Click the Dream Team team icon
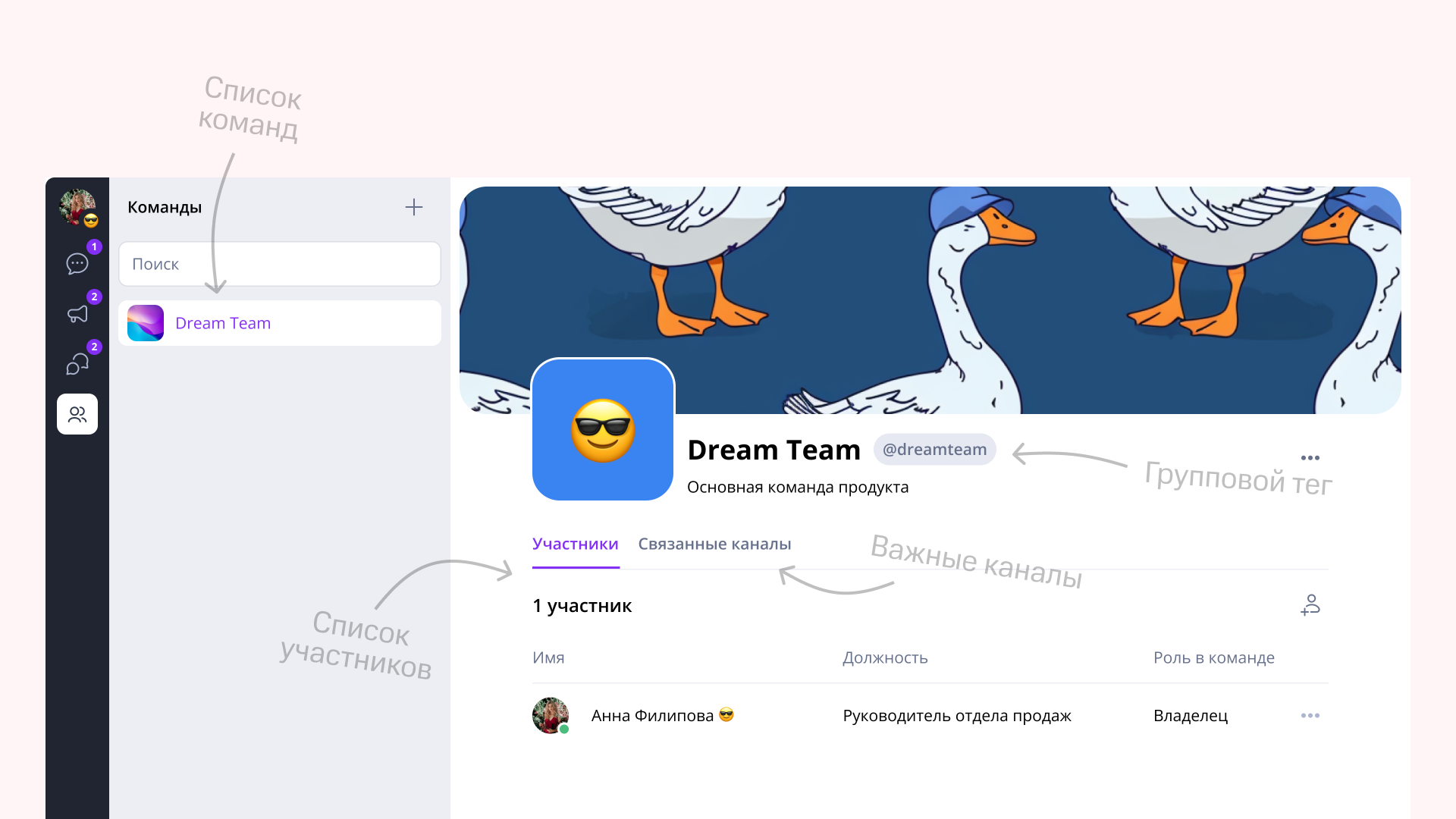Screen dimensions: 1456x819 [144, 322]
